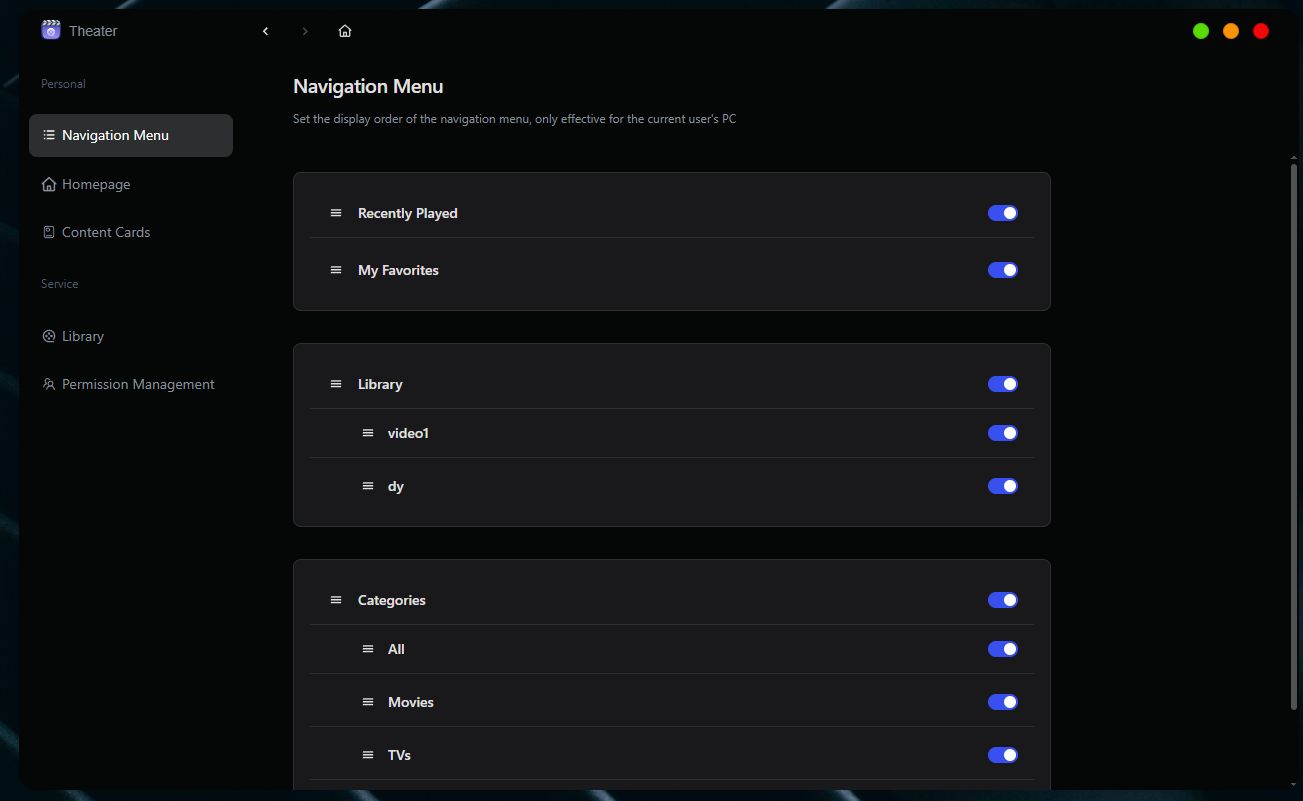Click the 'TVs' row label
The image size is (1303, 801).
point(399,755)
